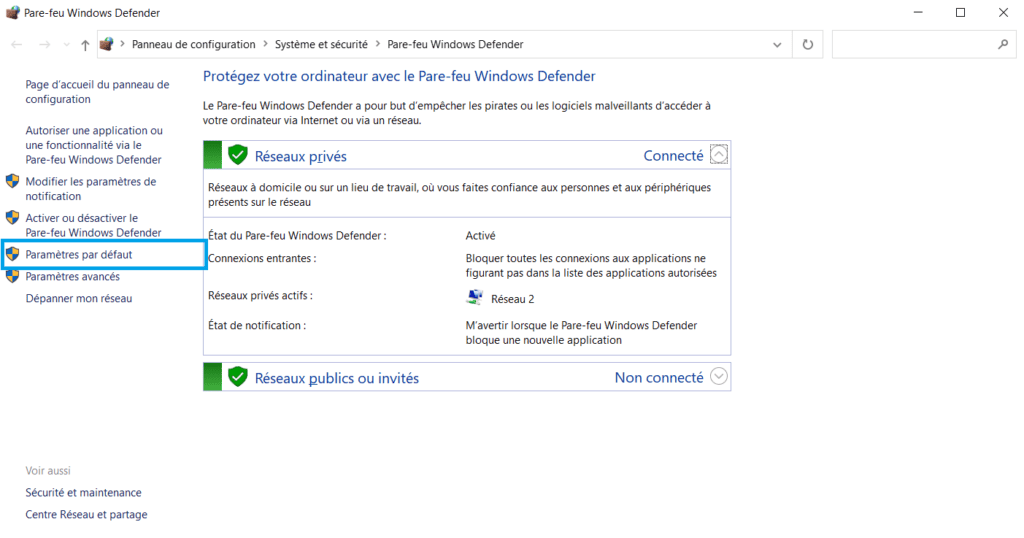
Task: Open Autoriser une application ou une fonctionnalité
Action: [94, 145]
